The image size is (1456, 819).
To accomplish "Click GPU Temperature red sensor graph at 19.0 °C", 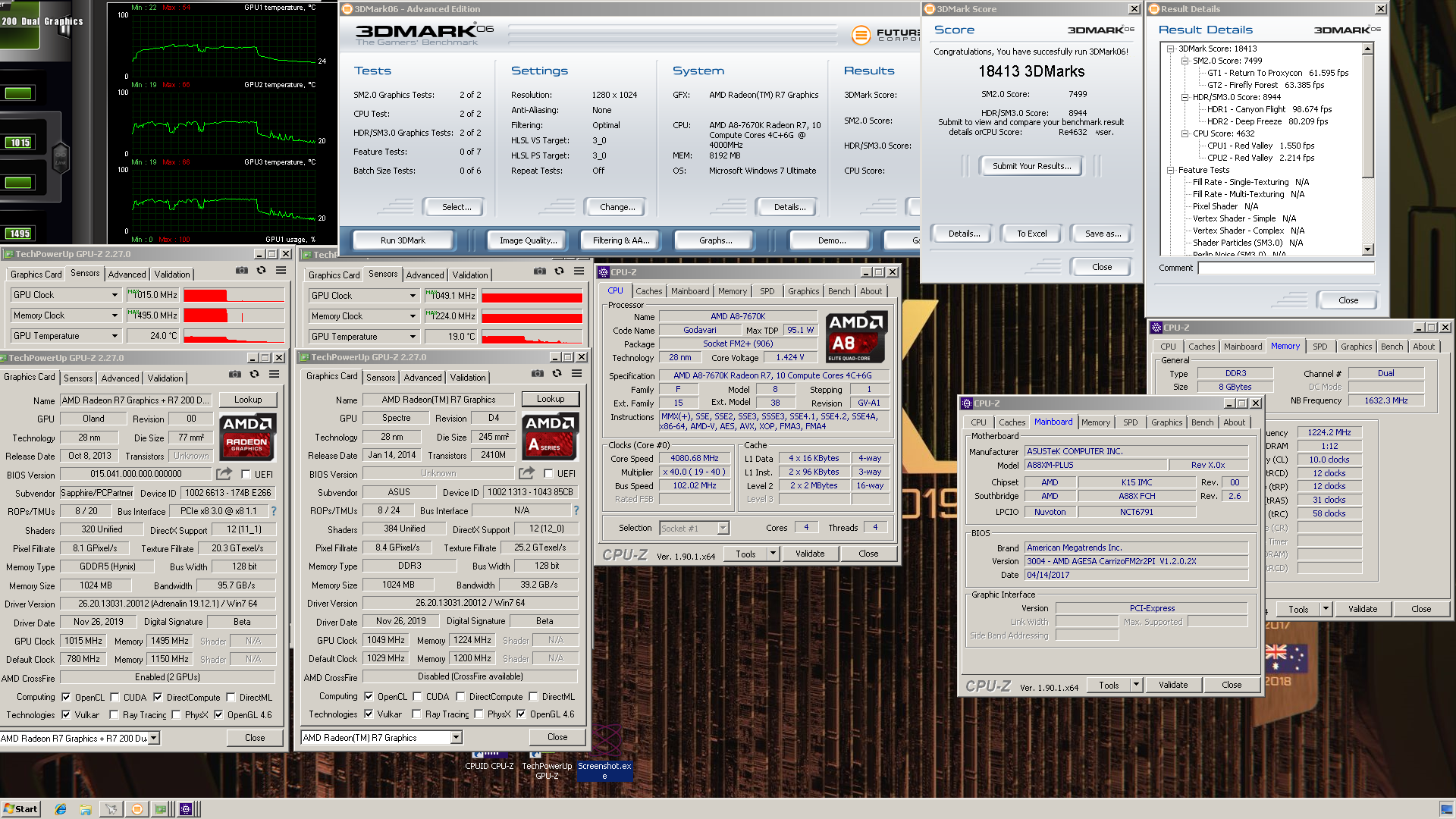I will [532, 337].
